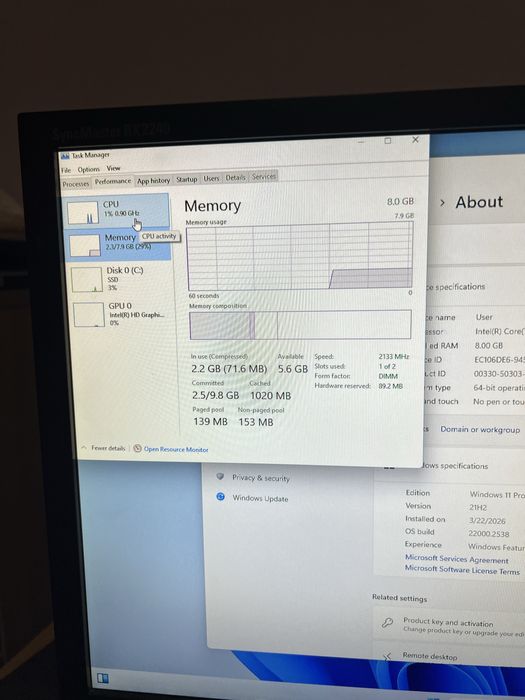
Task: Open the Options menu in Task Manager
Action: pyautogui.click(x=88, y=169)
